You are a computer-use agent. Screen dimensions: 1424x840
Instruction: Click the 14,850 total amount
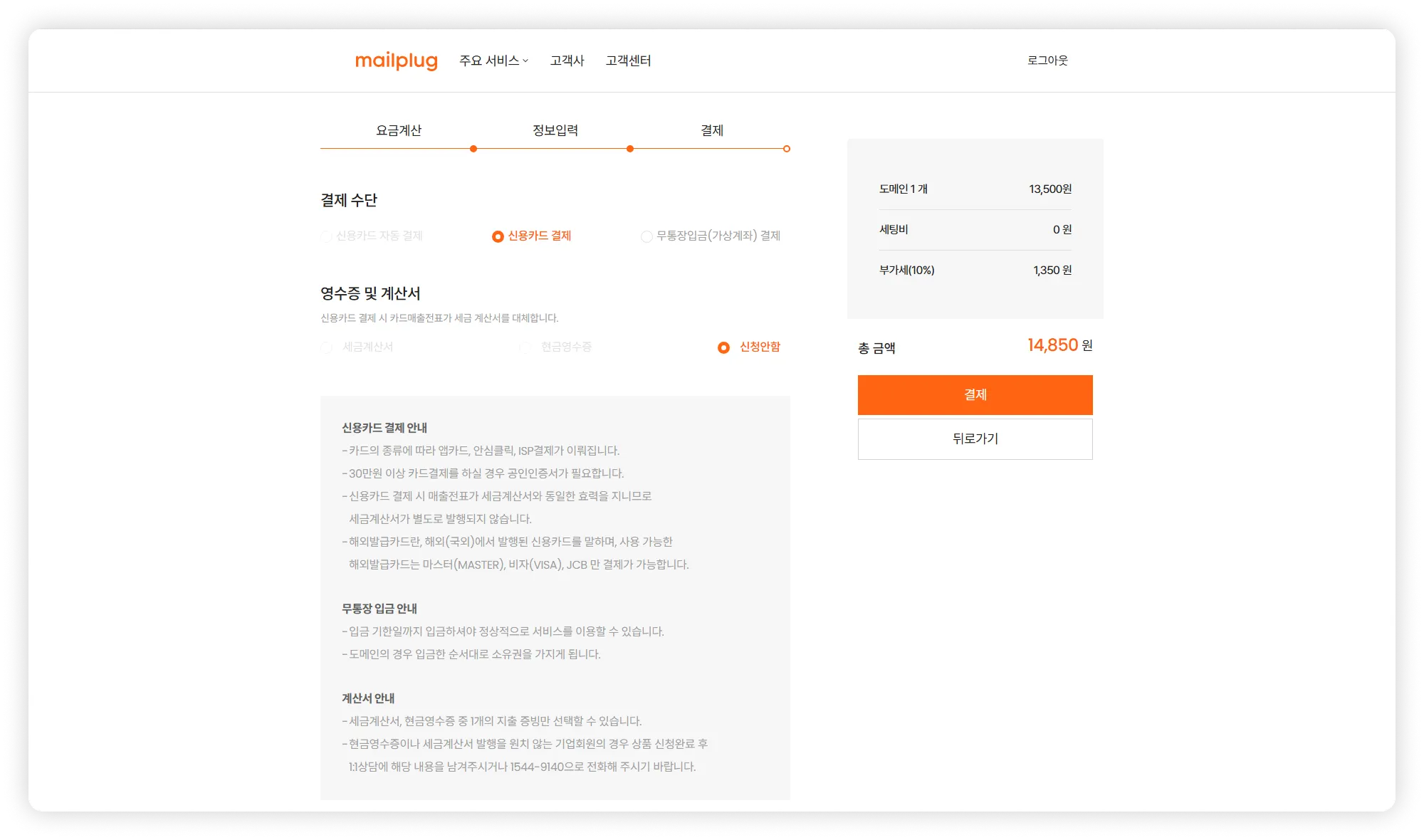[1052, 345]
